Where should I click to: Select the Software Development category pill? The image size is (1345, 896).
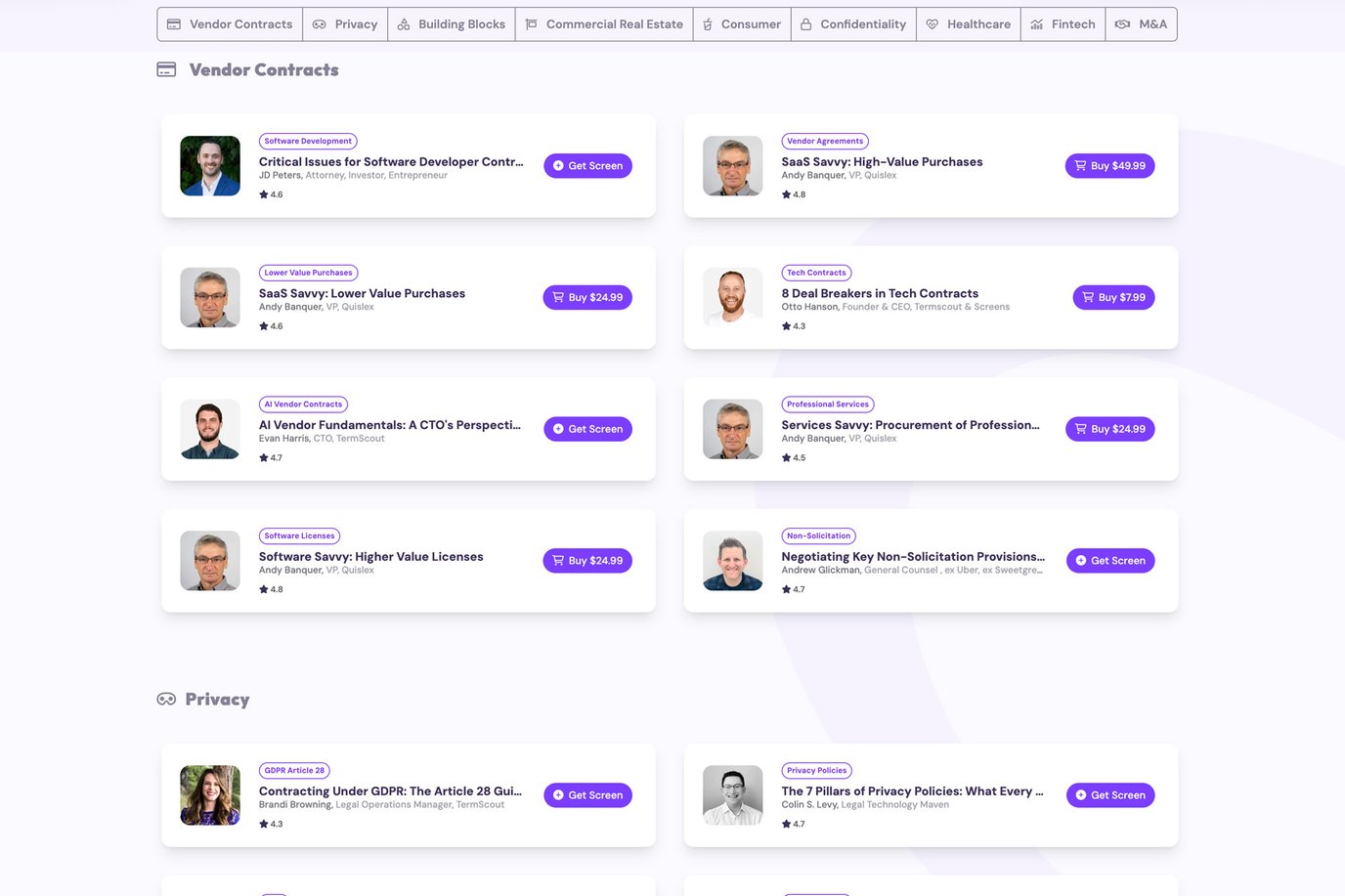[307, 140]
